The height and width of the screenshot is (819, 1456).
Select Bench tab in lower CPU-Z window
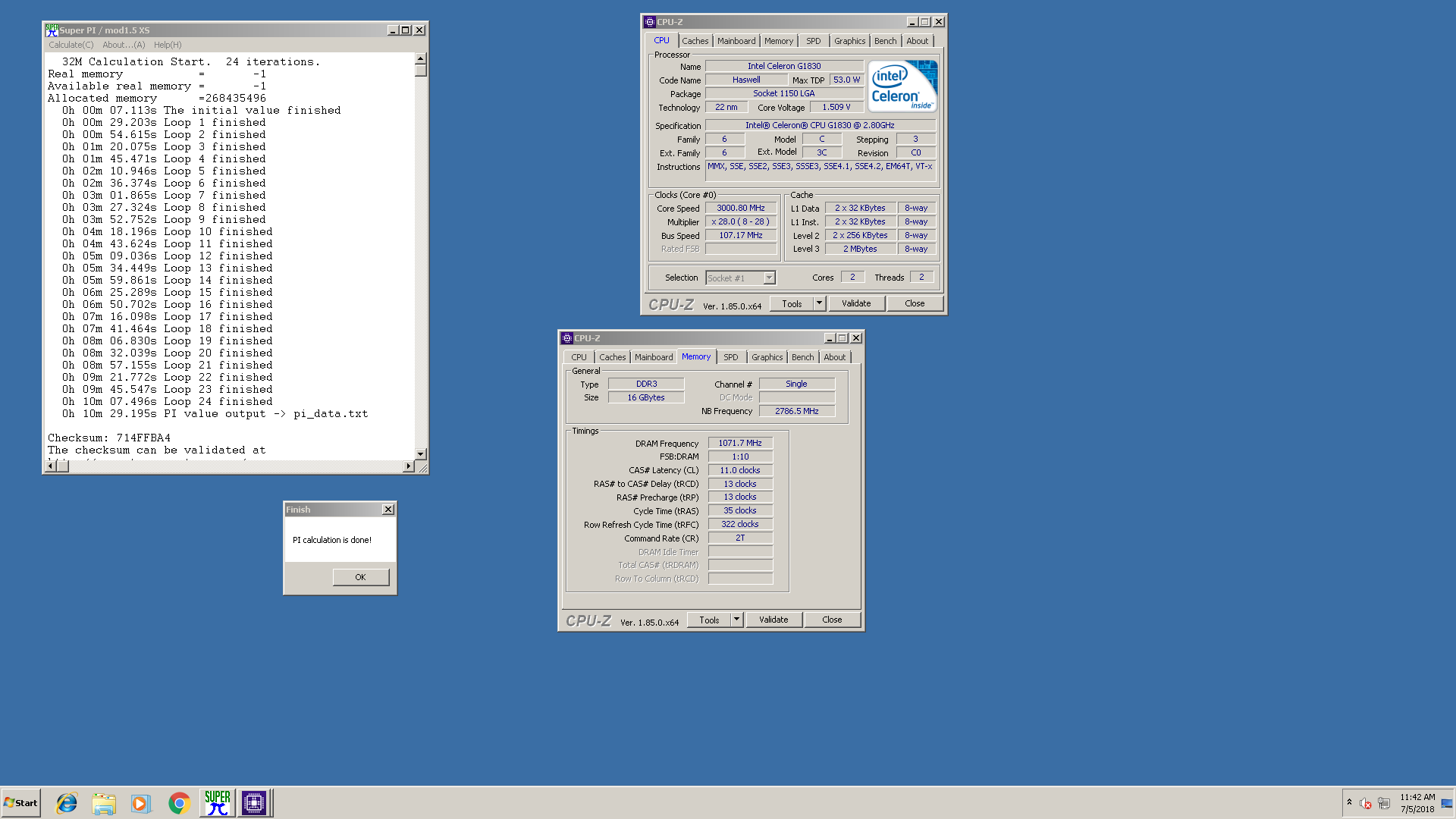[x=802, y=357]
